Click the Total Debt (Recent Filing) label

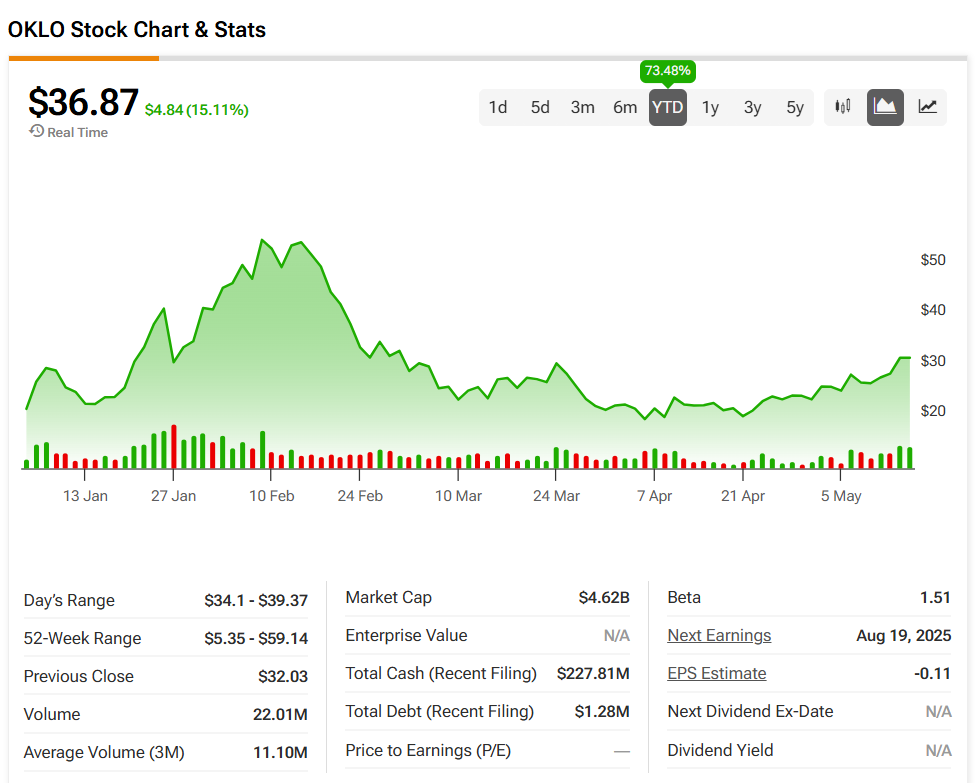pyautogui.click(x=440, y=711)
